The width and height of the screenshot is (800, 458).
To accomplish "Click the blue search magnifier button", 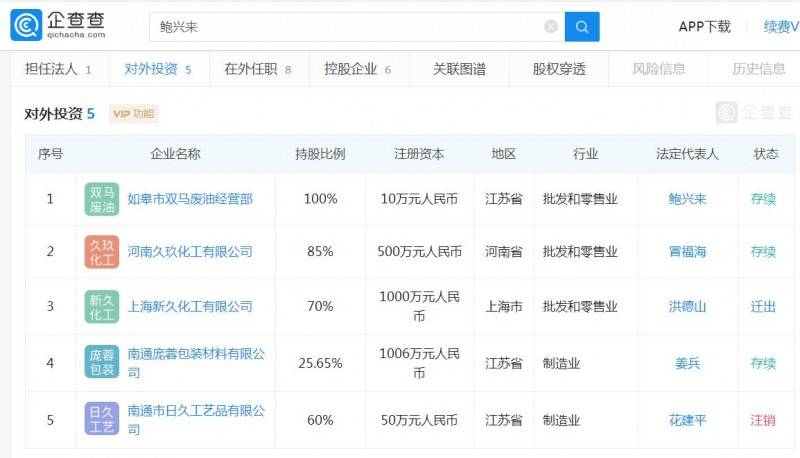I will (x=581, y=27).
